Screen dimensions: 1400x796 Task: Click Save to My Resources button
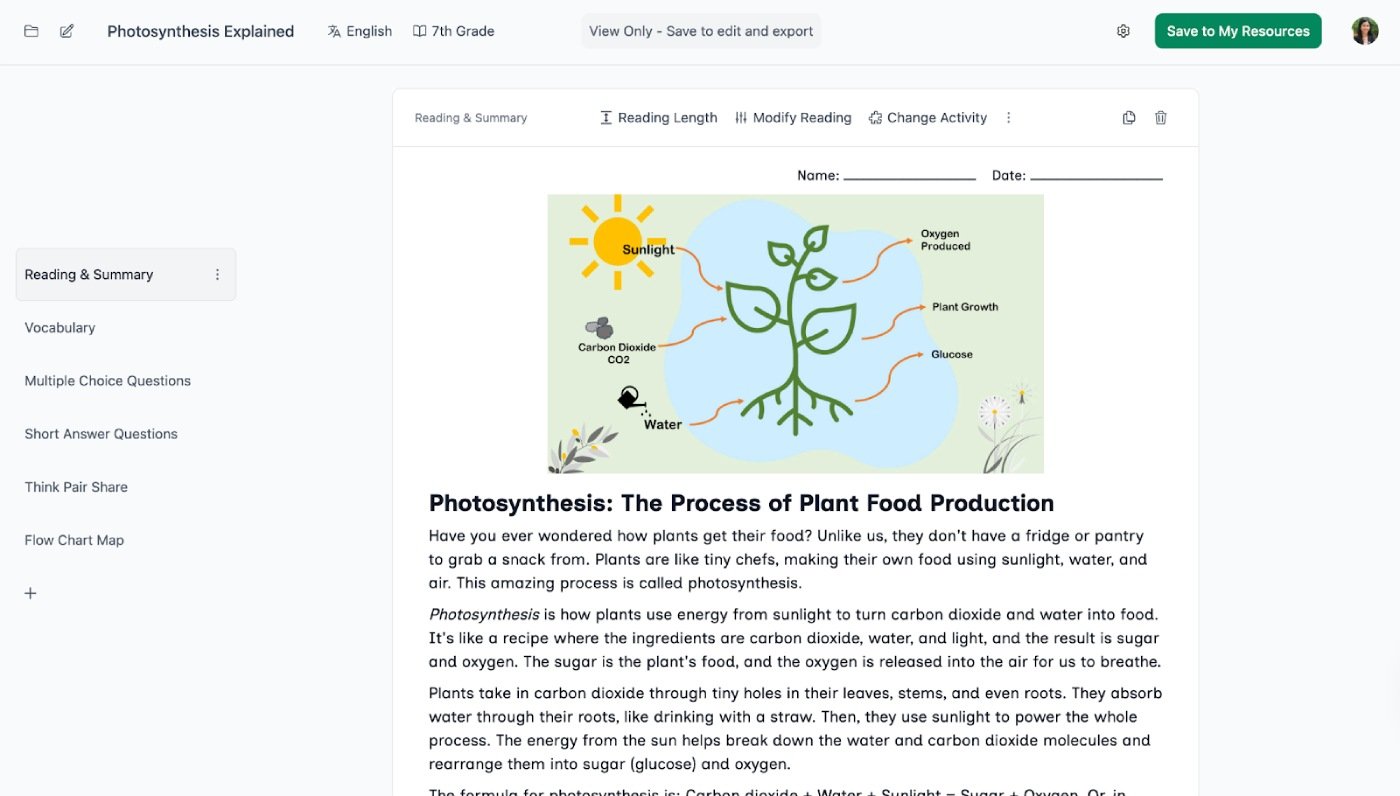pyautogui.click(x=1238, y=31)
